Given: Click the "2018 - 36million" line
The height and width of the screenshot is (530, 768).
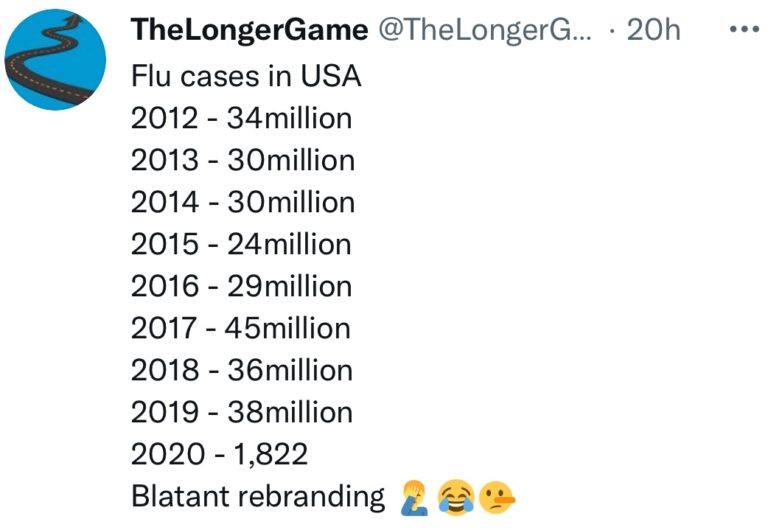Looking at the screenshot, I should (241, 370).
